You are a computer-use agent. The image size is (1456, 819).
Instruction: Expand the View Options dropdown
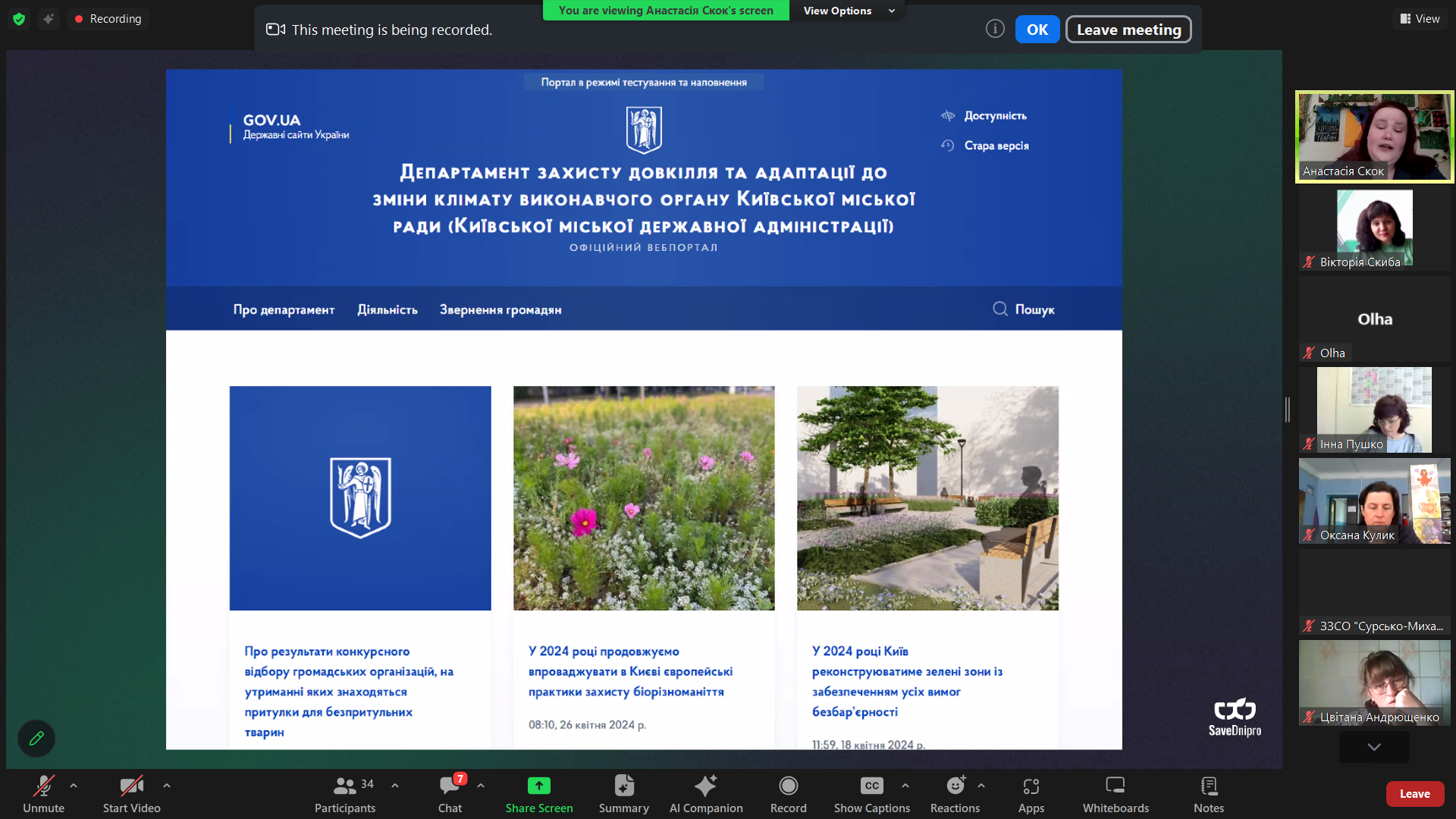click(848, 11)
